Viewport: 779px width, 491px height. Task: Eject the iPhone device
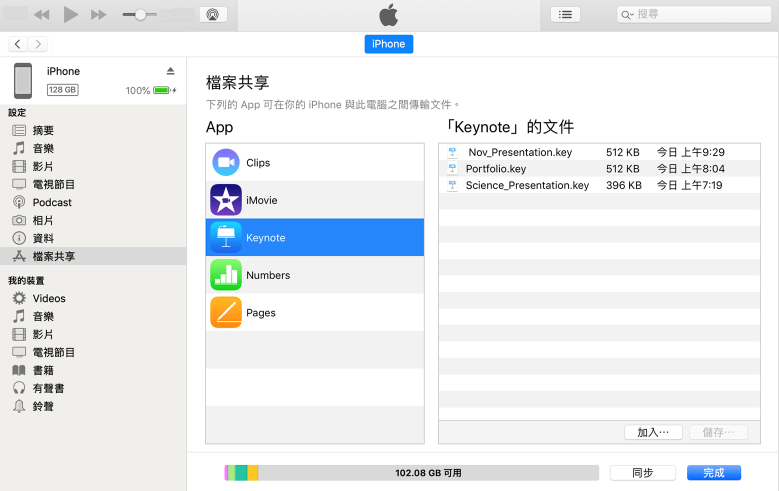170,71
